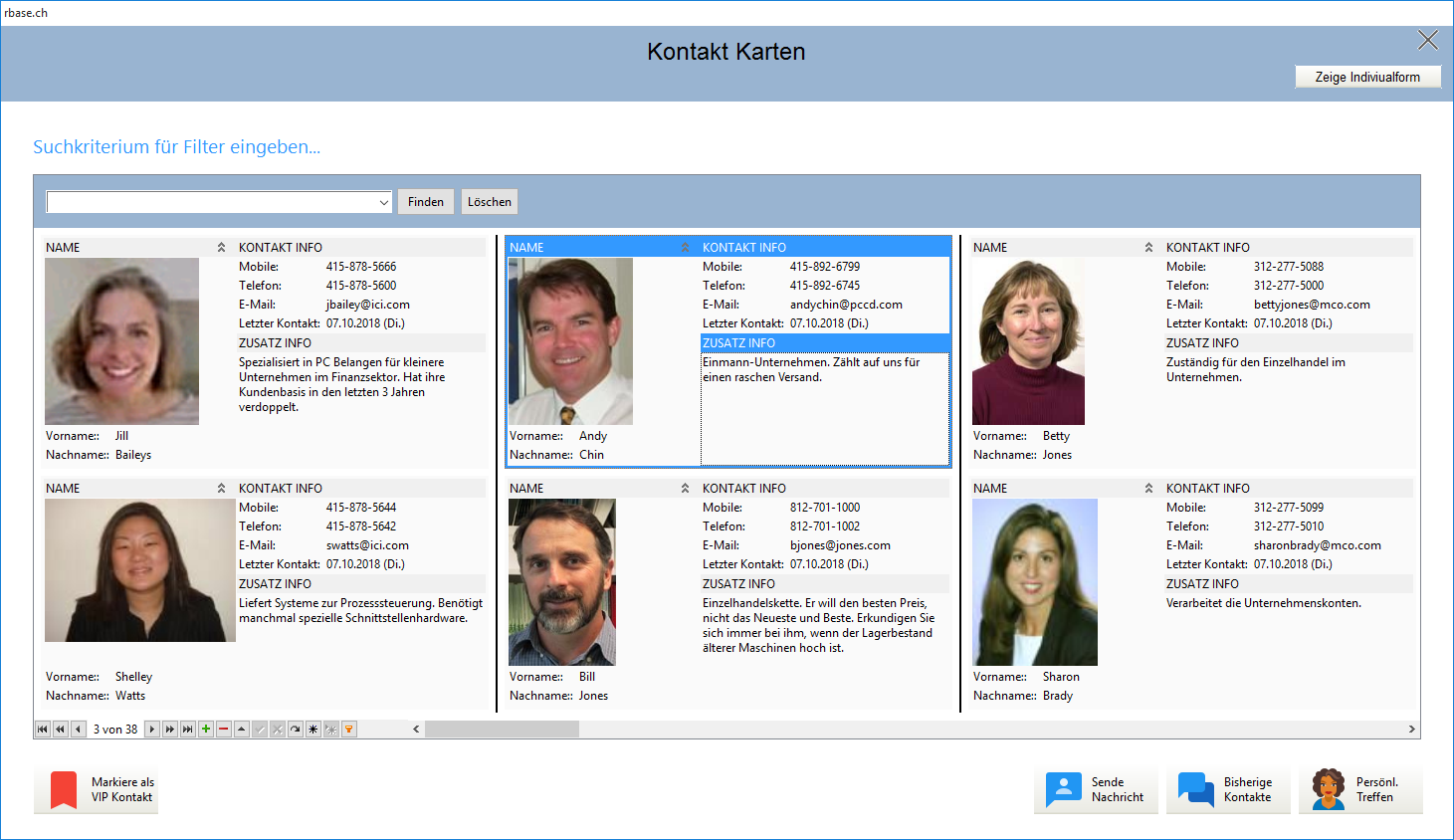The image size is (1454, 840).
Task: Collapse Jill Baileys card with chevron
Action: coord(221,248)
